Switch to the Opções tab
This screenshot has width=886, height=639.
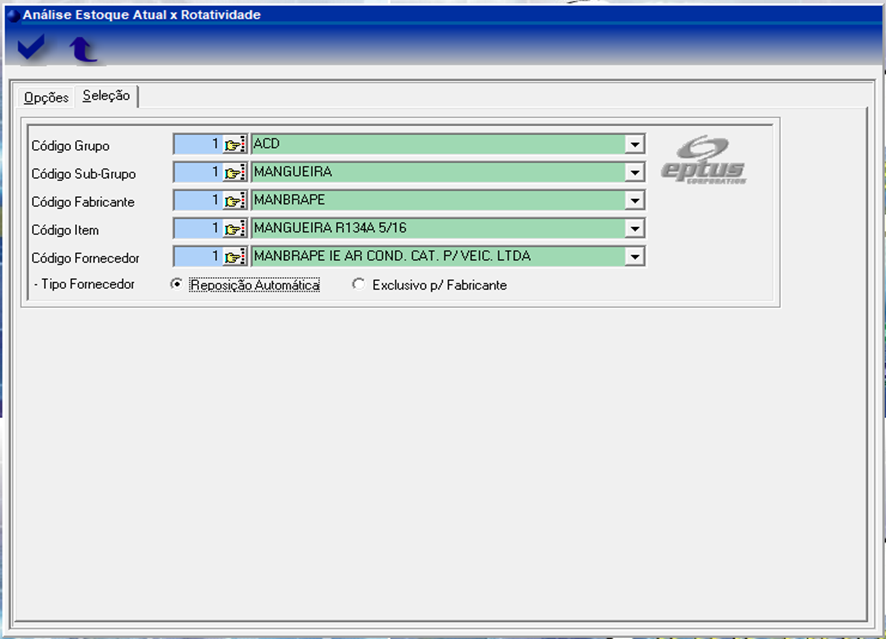pos(46,98)
